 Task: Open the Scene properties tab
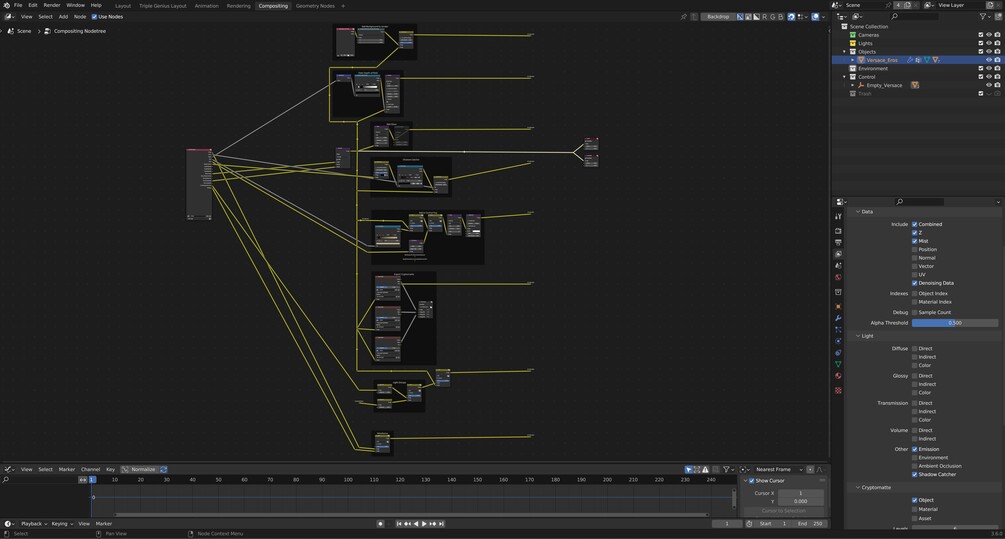click(x=838, y=265)
